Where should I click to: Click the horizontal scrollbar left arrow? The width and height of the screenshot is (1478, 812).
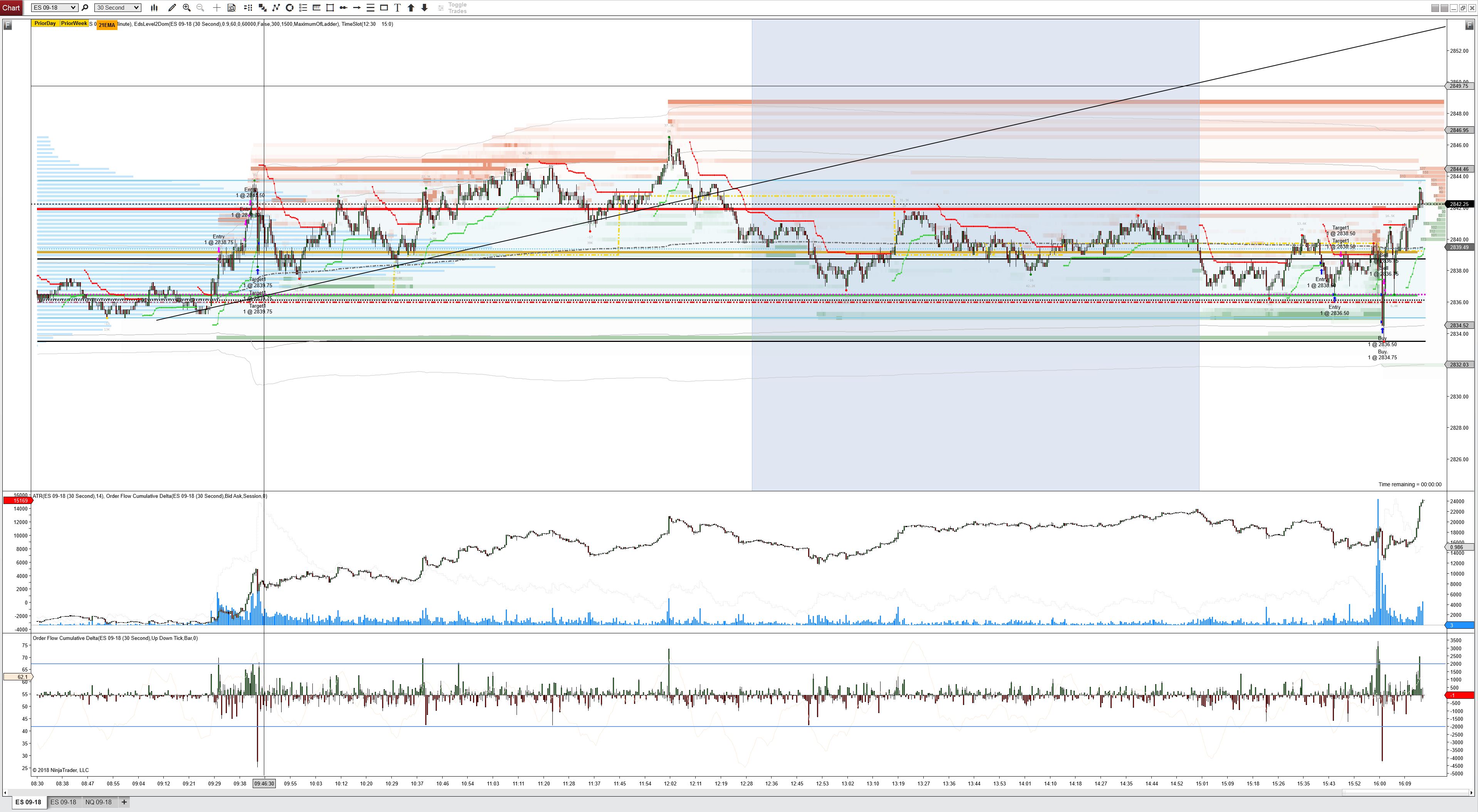point(6,792)
